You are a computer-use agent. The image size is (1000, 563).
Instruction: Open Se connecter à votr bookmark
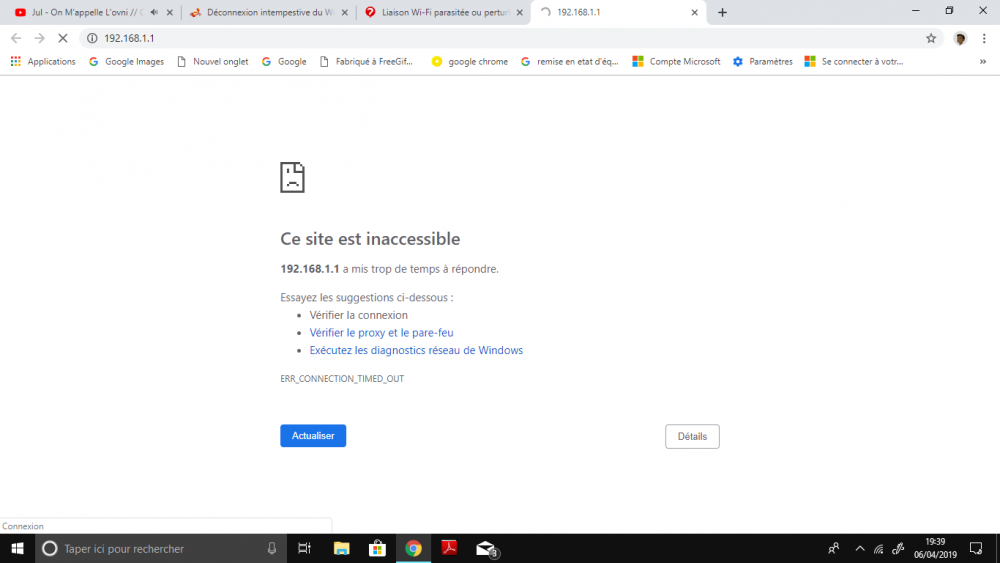click(x=855, y=62)
